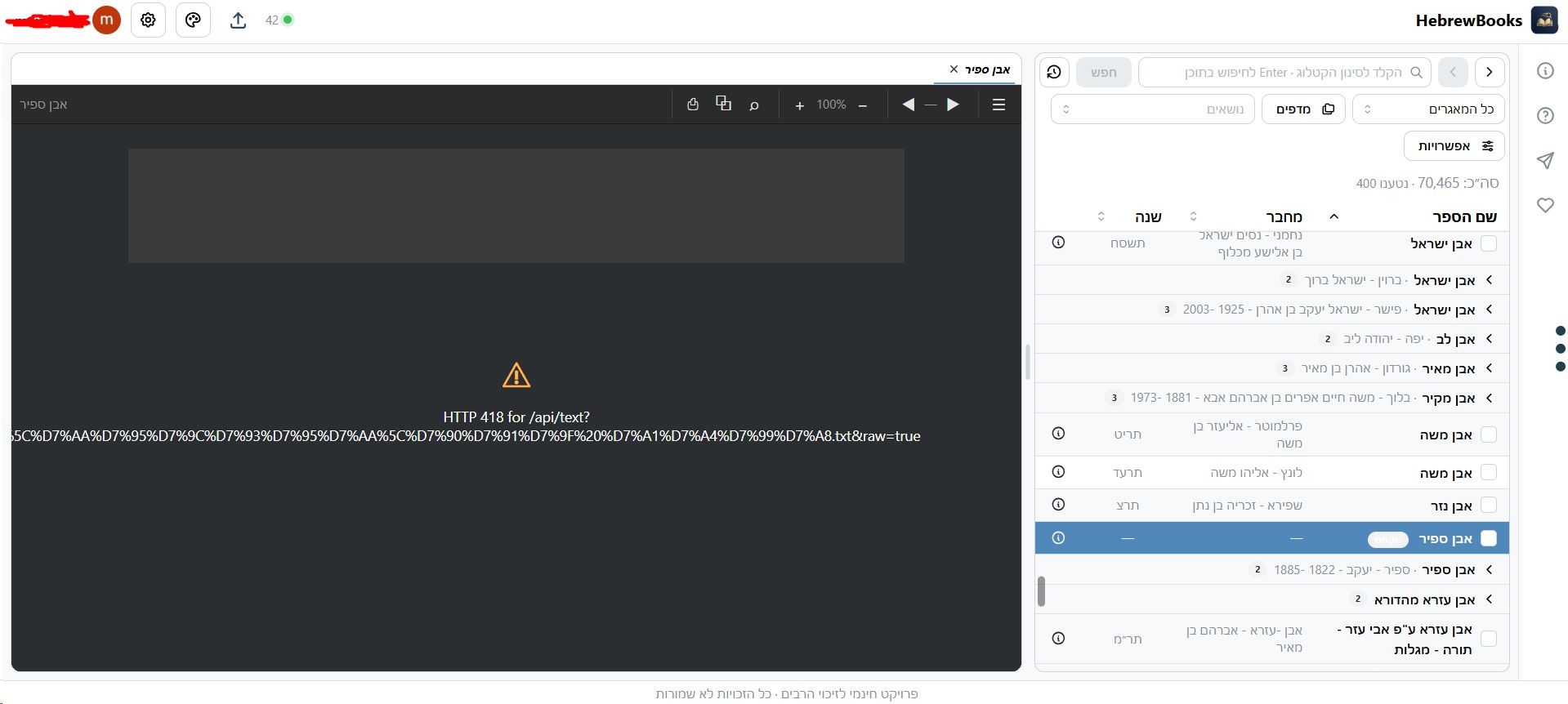Open נושאים subjects dropdown
The image size is (1568, 704).
pyautogui.click(x=1153, y=109)
